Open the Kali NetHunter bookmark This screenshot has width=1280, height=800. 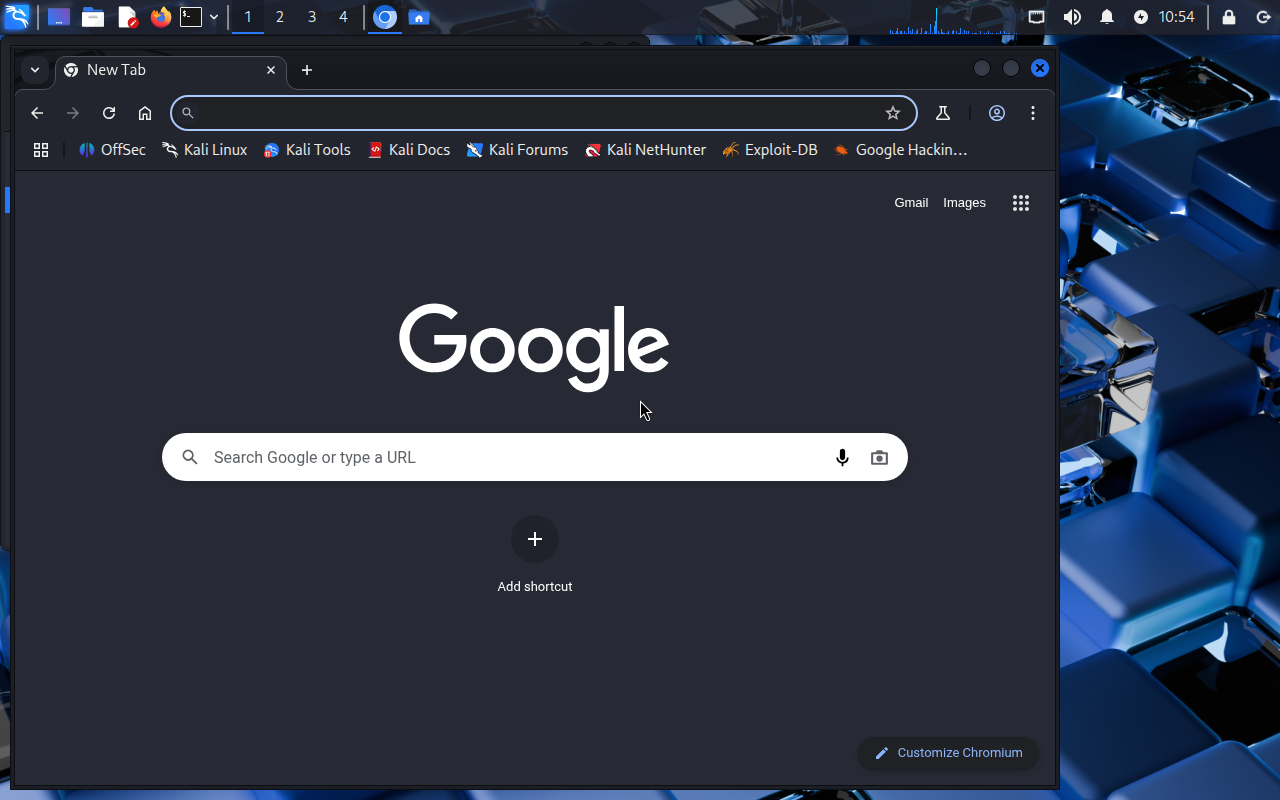click(x=646, y=150)
